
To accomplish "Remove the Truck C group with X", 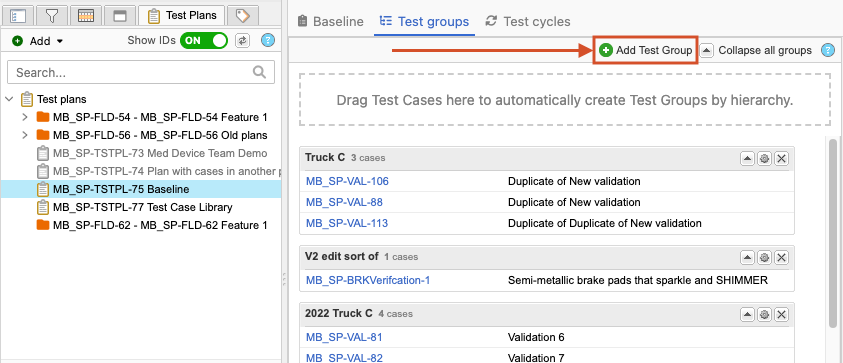I will pyautogui.click(x=781, y=158).
